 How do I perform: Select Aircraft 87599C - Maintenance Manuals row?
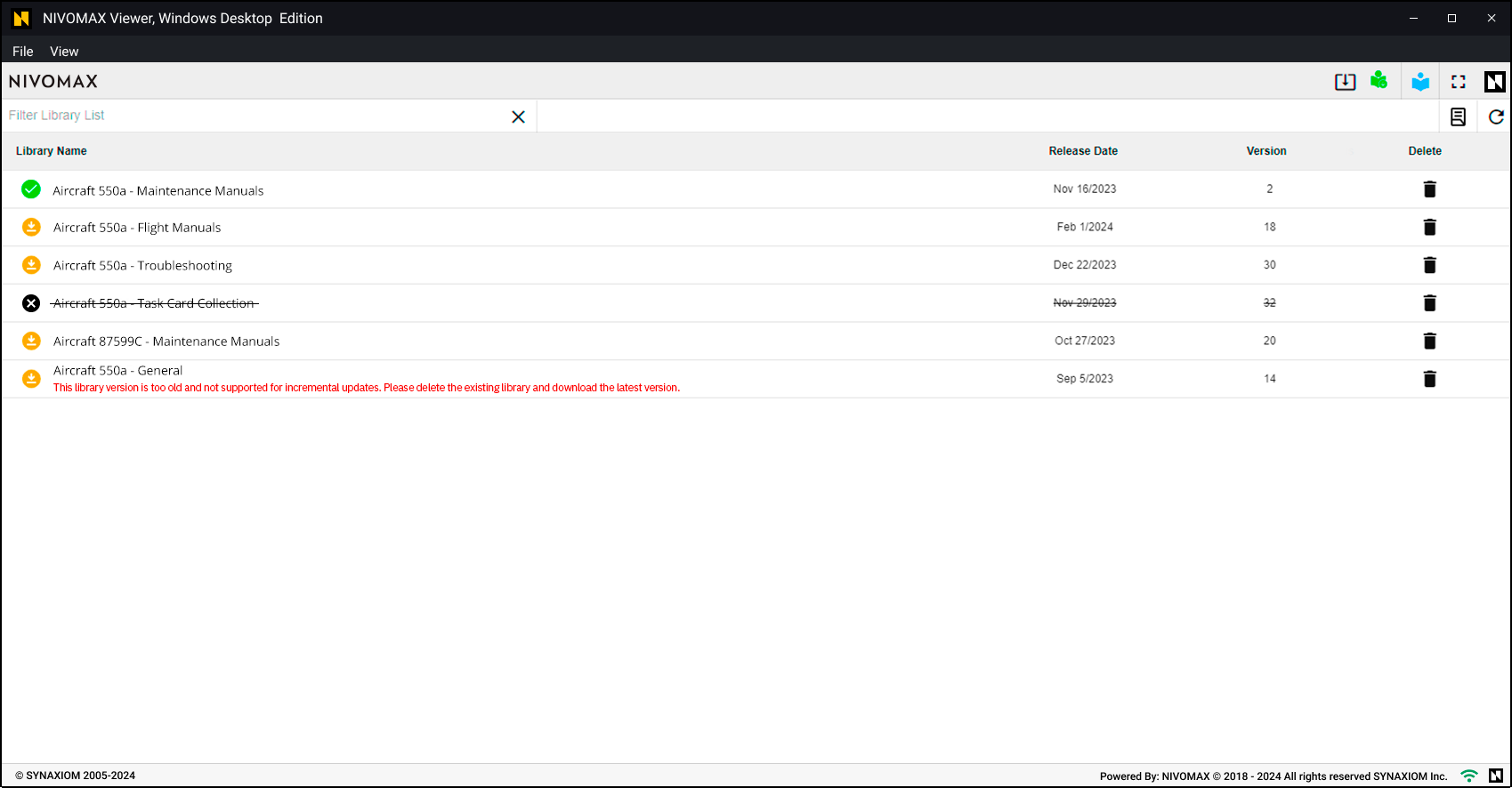[x=756, y=342]
